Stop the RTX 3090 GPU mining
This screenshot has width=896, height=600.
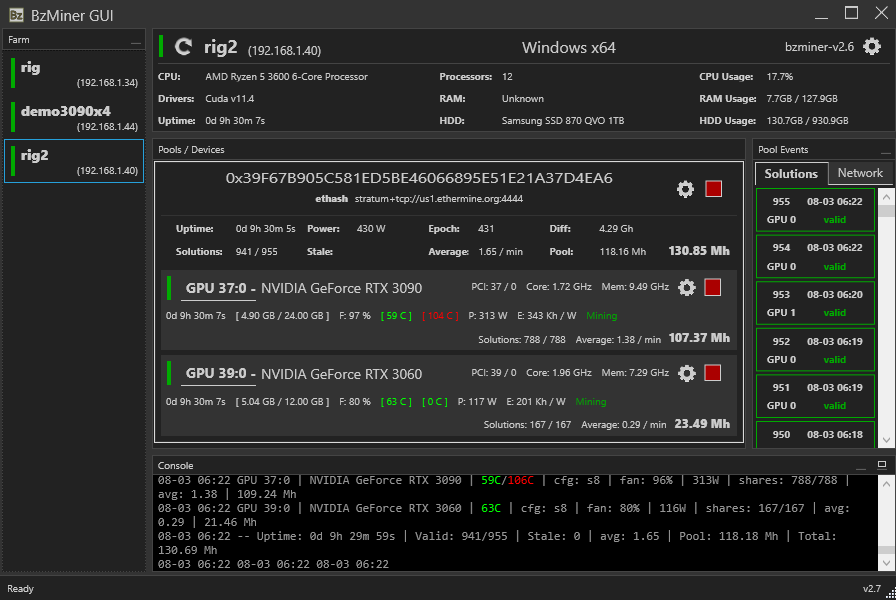pyautogui.click(x=713, y=287)
